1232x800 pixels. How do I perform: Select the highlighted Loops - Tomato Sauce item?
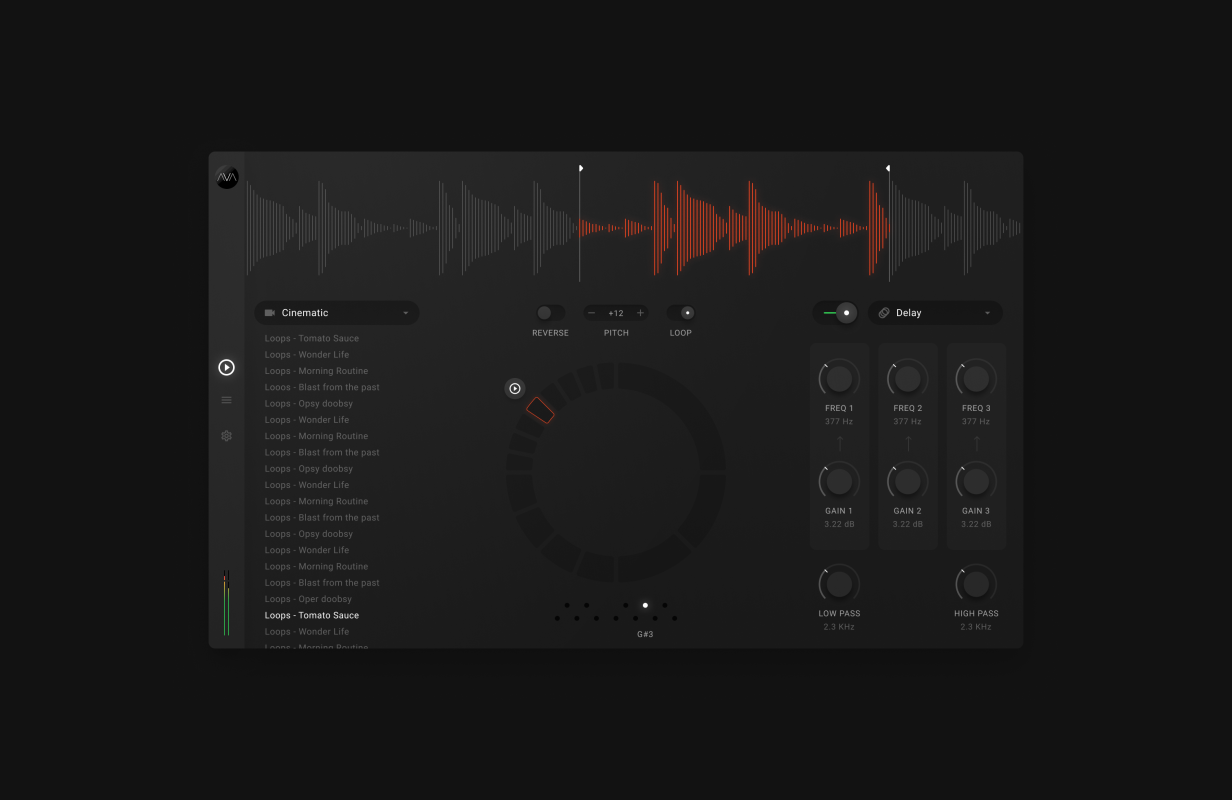[x=312, y=616]
